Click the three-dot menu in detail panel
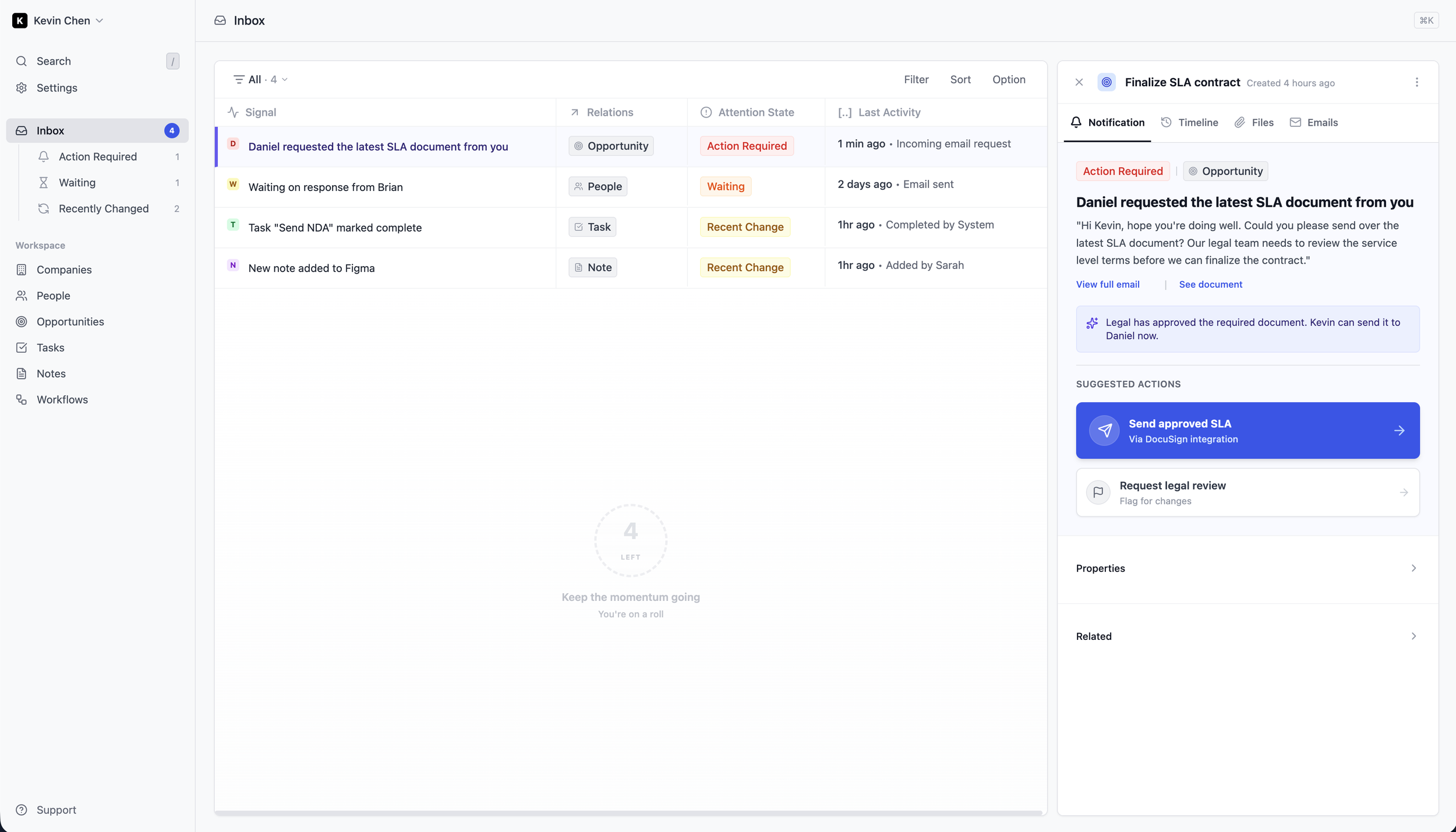 pos(1416,82)
